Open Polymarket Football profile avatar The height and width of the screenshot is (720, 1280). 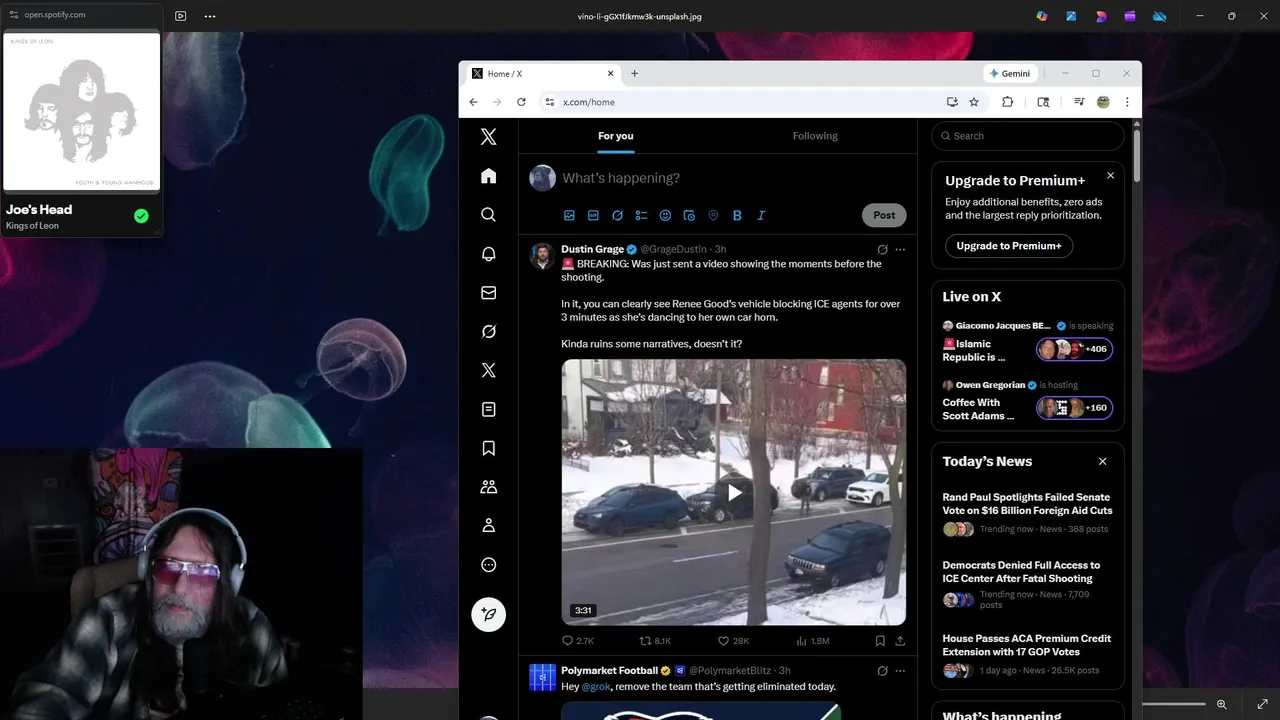(x=542, y=677)
